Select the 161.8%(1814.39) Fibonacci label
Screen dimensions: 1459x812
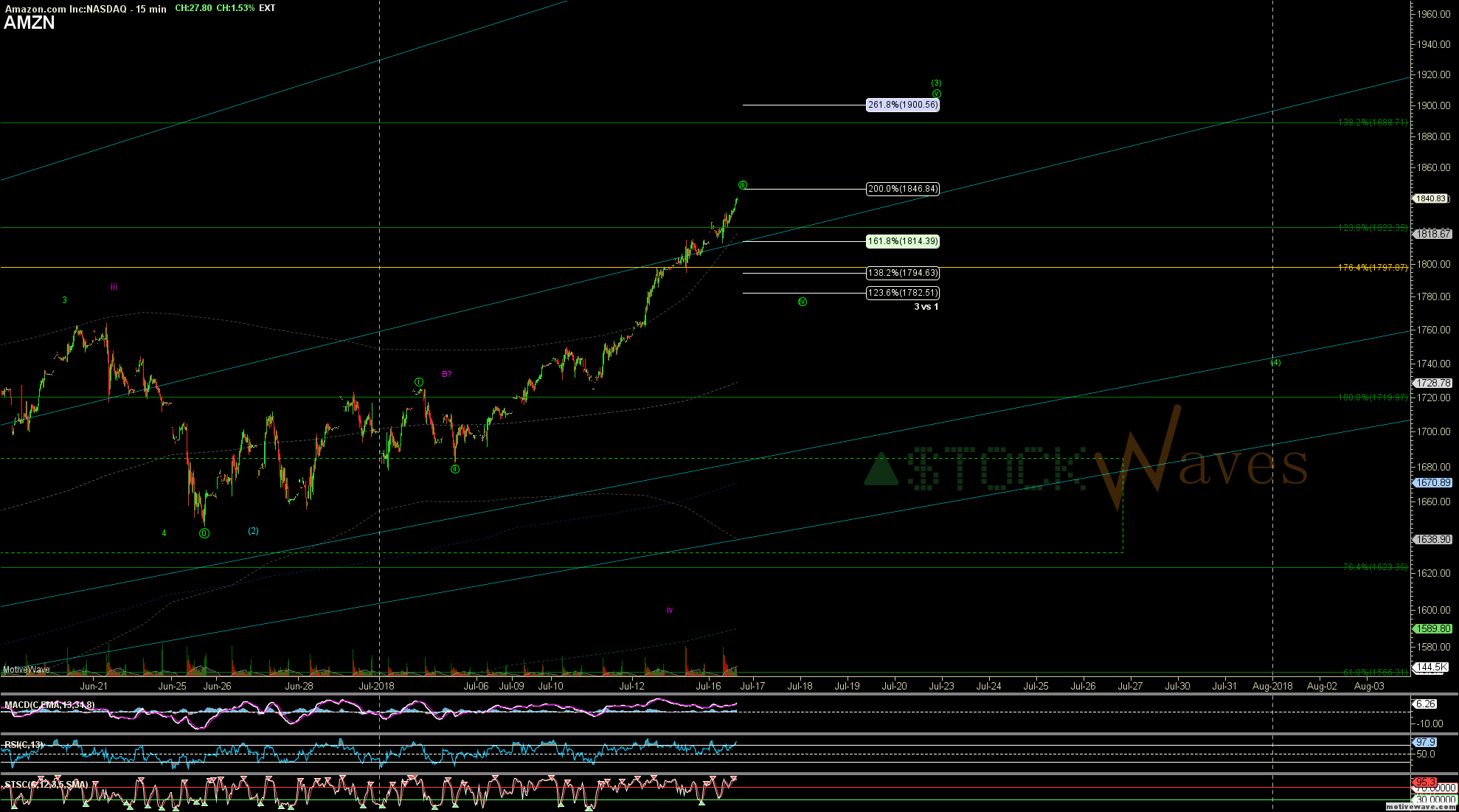click(903, 241)
